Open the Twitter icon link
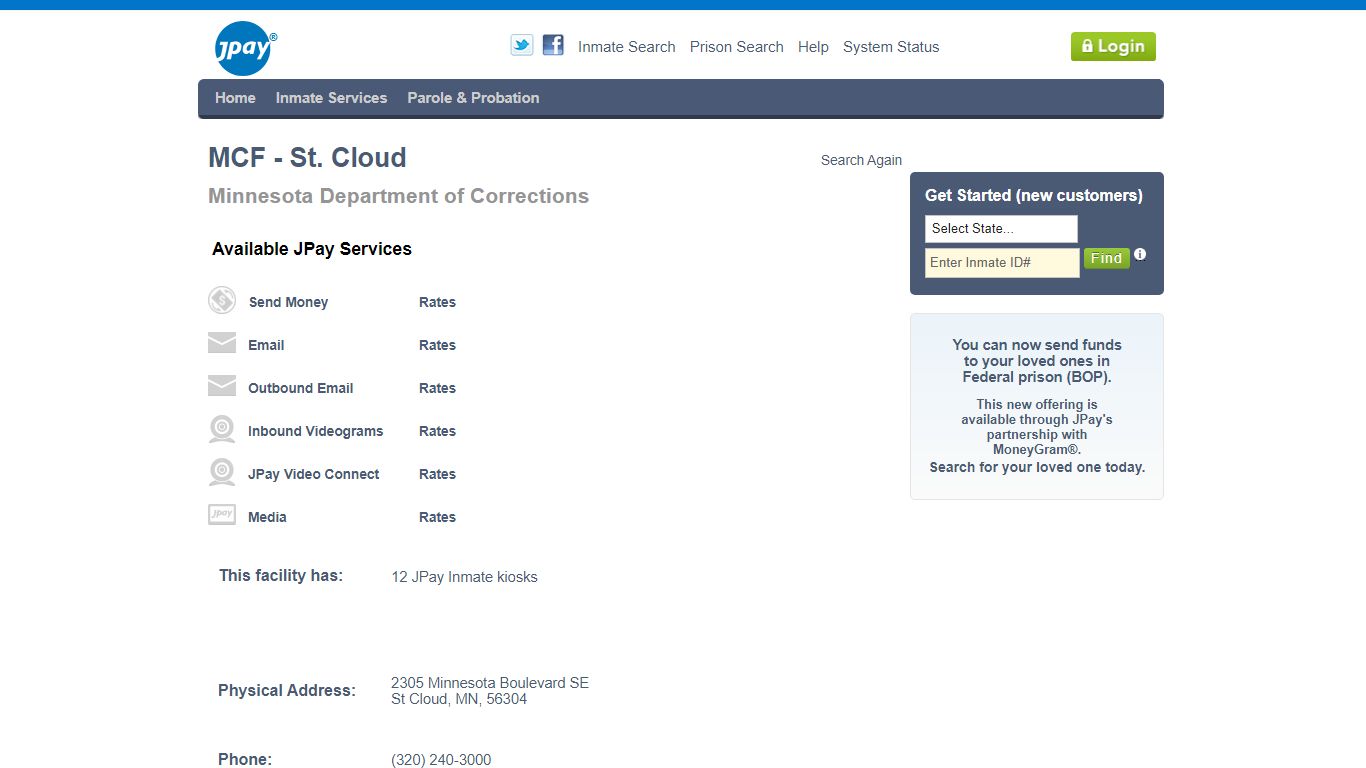The width and height of the screenshot is (1366, 768). (x=522, y=45)
